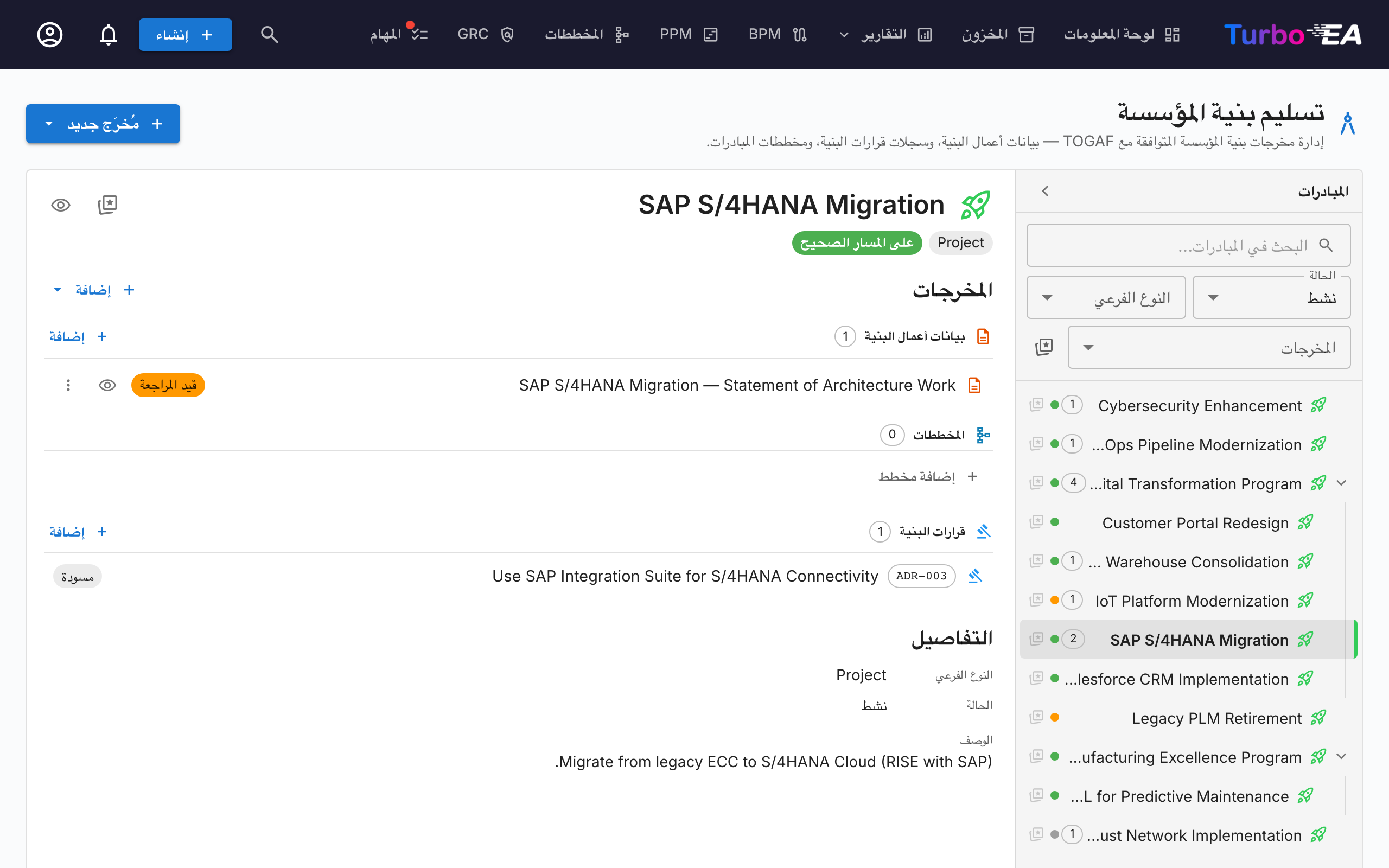Click the favorites filter icon beside the المخرجات dropdown
Image resolution: width=1389 pixels, height=868 pixels.
pos(1044,347)
